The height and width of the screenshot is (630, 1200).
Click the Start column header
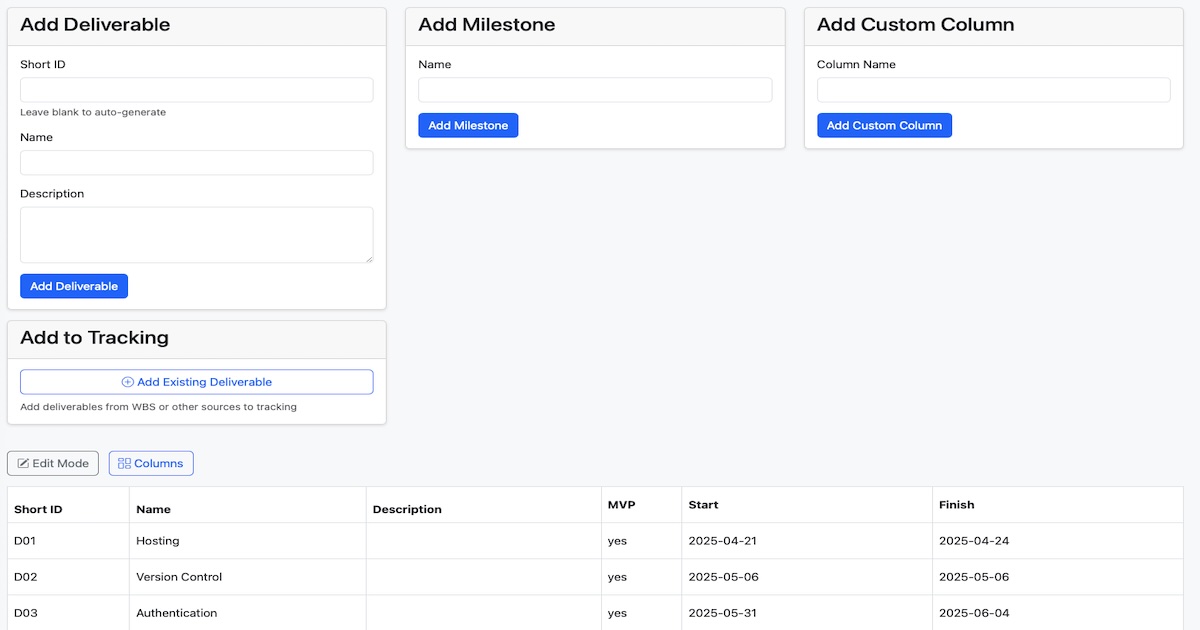pos(807,505)
